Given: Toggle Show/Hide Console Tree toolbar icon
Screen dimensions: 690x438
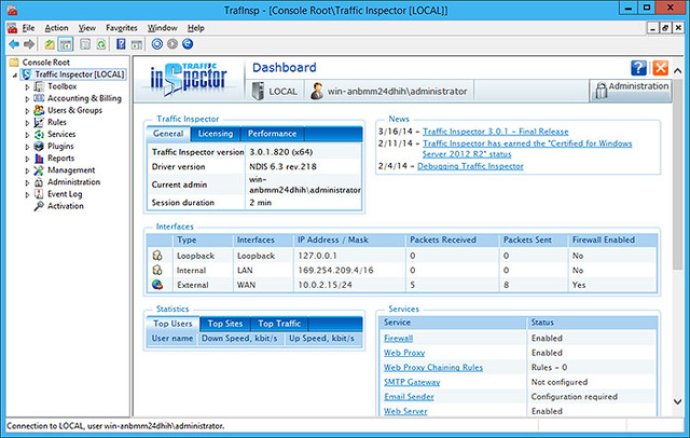Looking at the screenshot, I should point(66,44).
